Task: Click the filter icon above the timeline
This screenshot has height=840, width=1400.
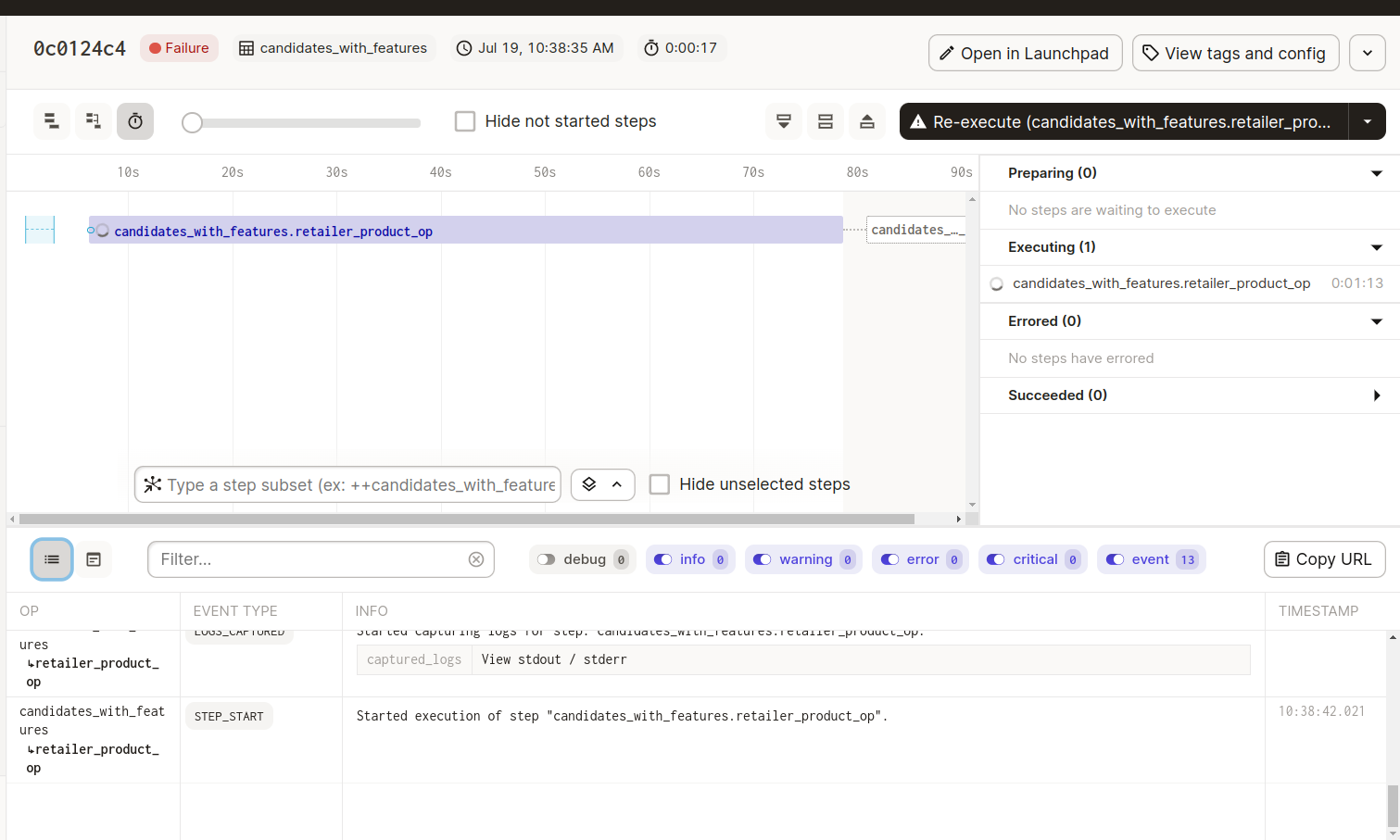Action: [783, 120]
